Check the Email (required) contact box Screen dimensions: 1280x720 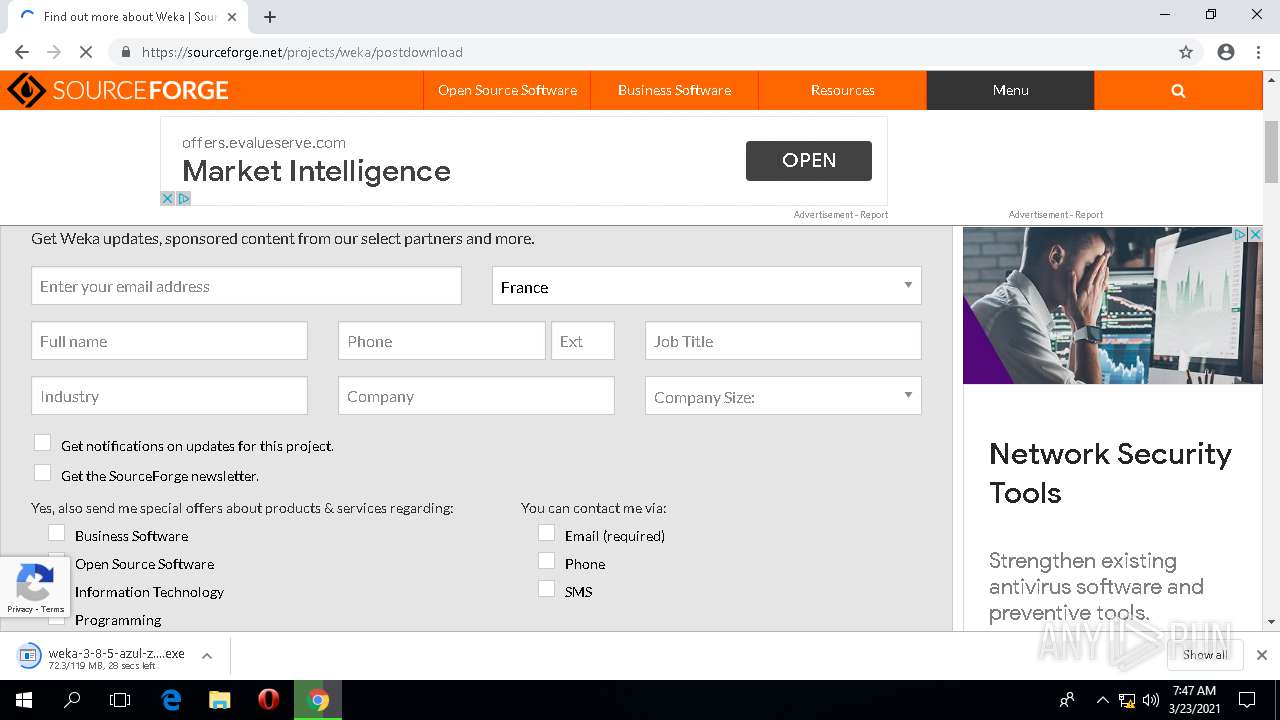(546, 533)
